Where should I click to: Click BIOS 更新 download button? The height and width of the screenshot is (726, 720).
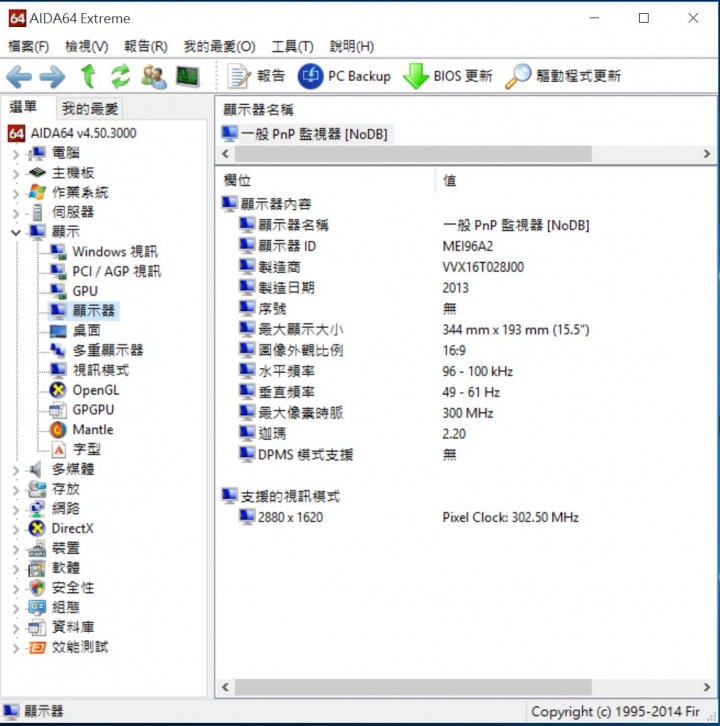tap(448, 76)
